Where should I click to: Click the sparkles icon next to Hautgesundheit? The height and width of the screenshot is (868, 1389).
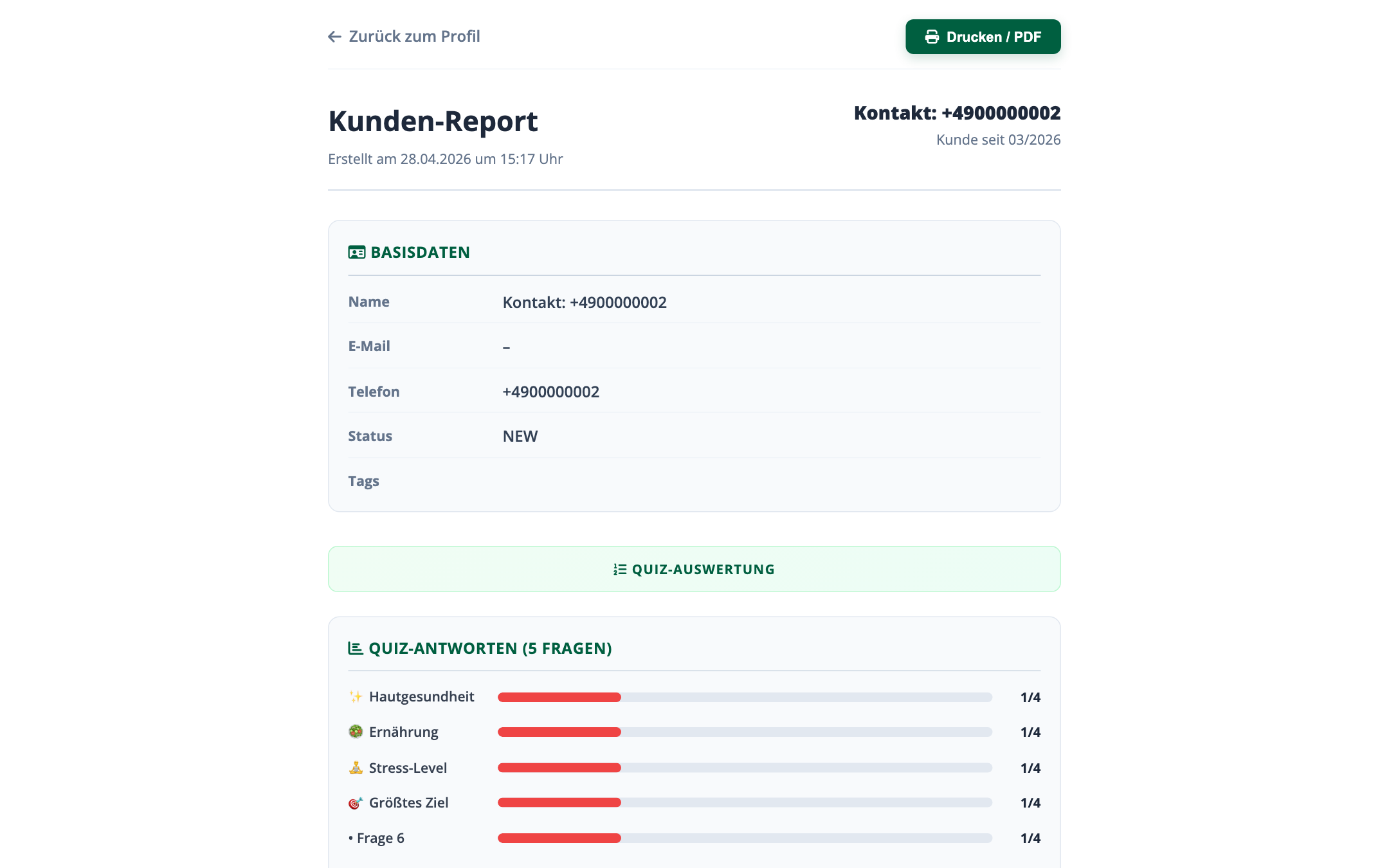pyautogui.click(x=356, y=696)
